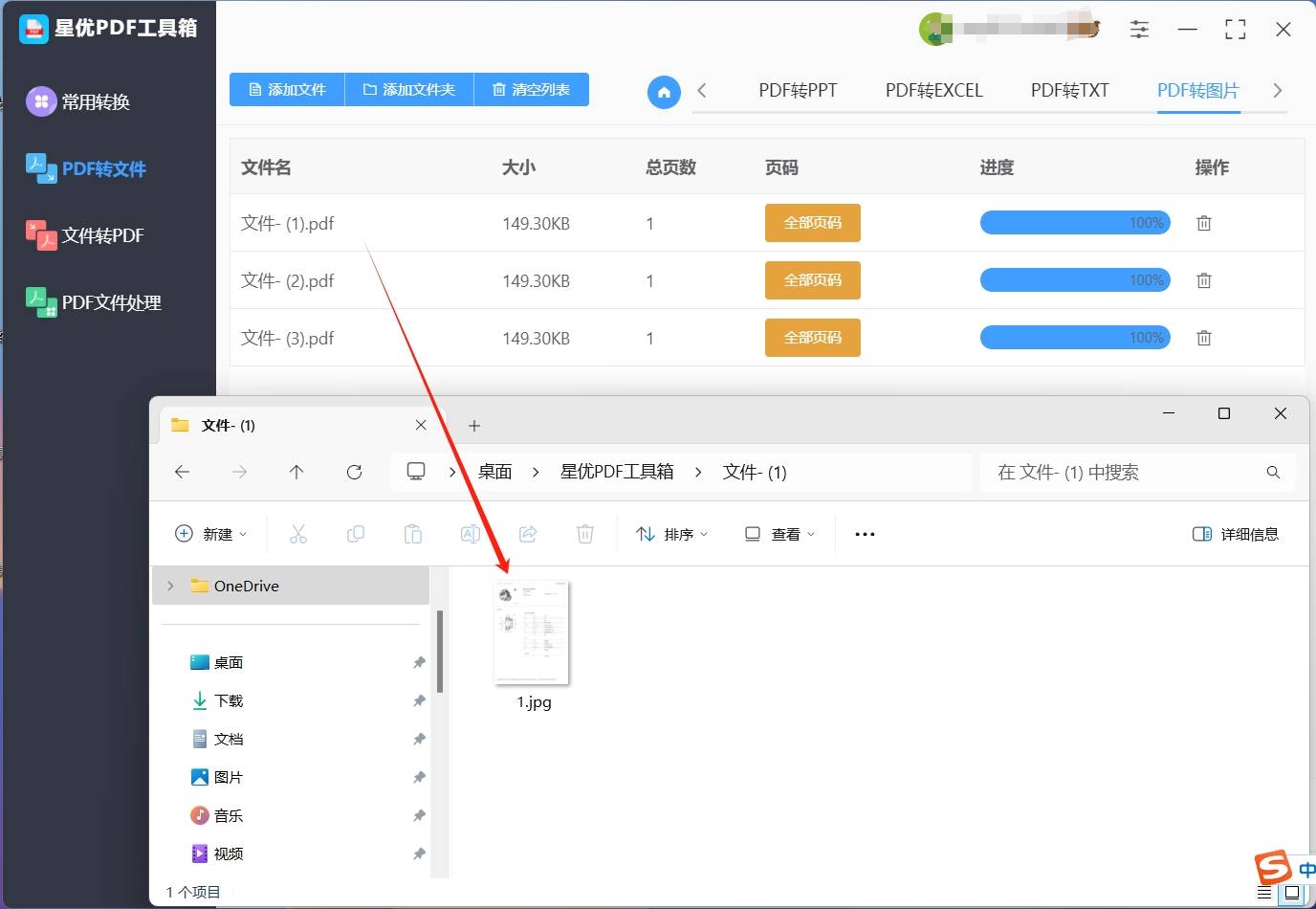Open 下载 in the navigation pane

(x=229, y=700)
